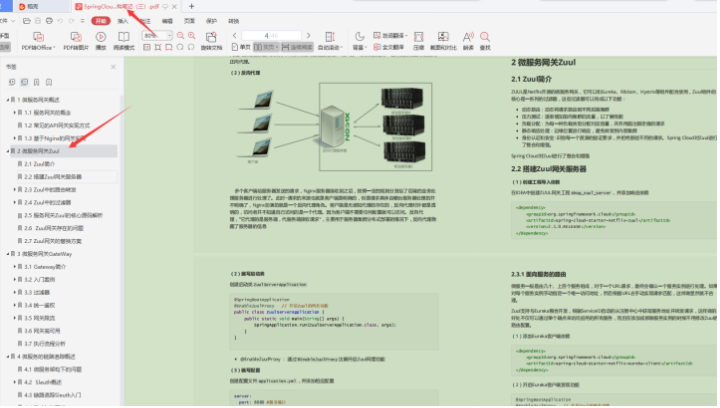Toggle the 连续阅读 continuous reading mode
The width and height of the screenshot is (720, 408).
(x=298, y=47)
